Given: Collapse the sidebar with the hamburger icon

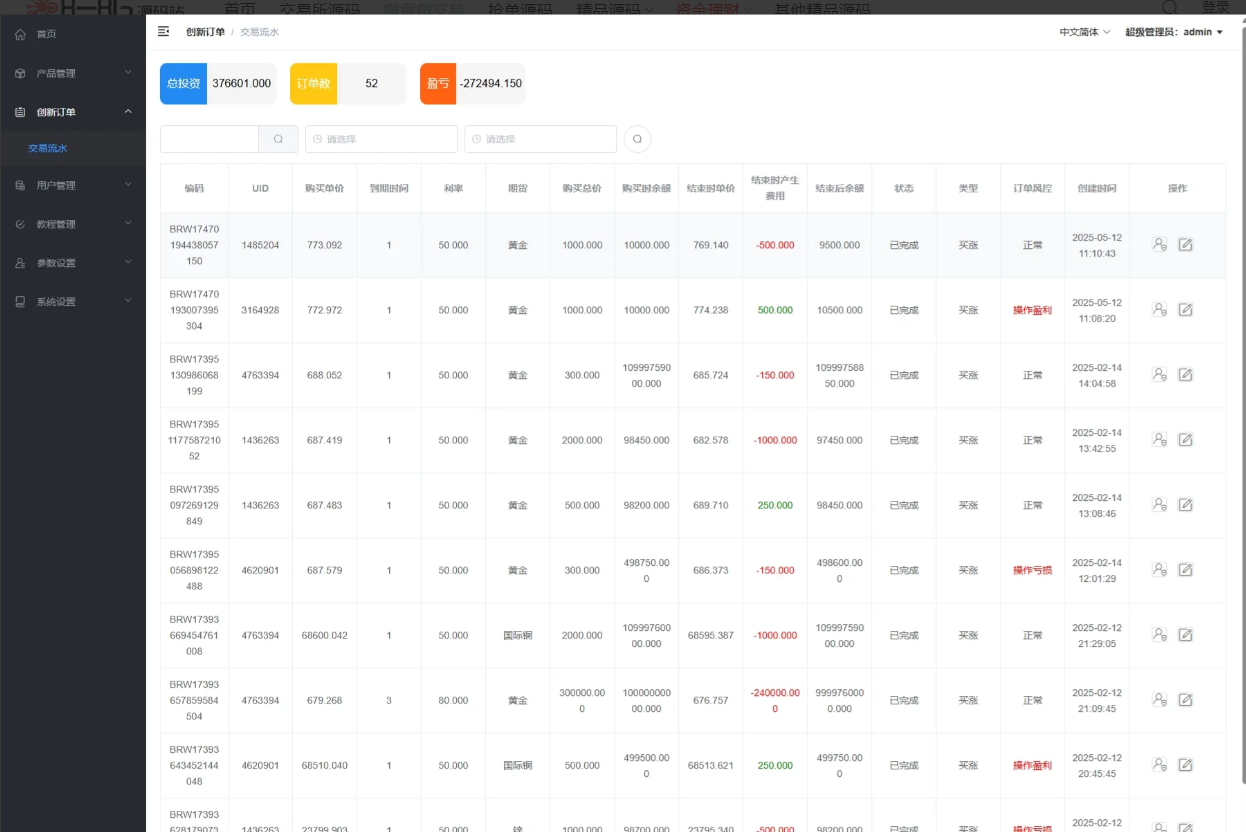Looking at the screenshot, I should point(164,32).
